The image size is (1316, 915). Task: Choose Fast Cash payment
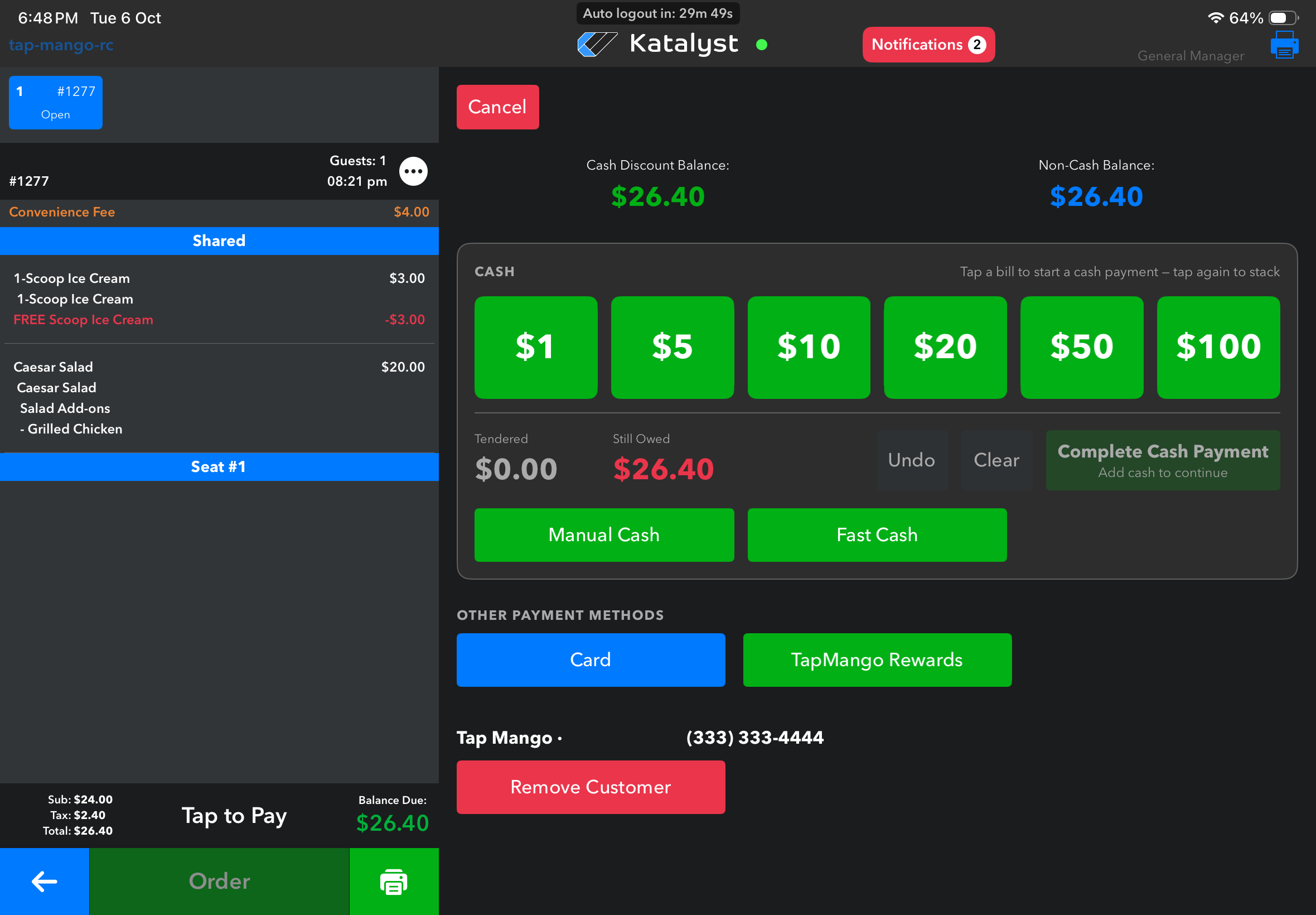point(877,535)
